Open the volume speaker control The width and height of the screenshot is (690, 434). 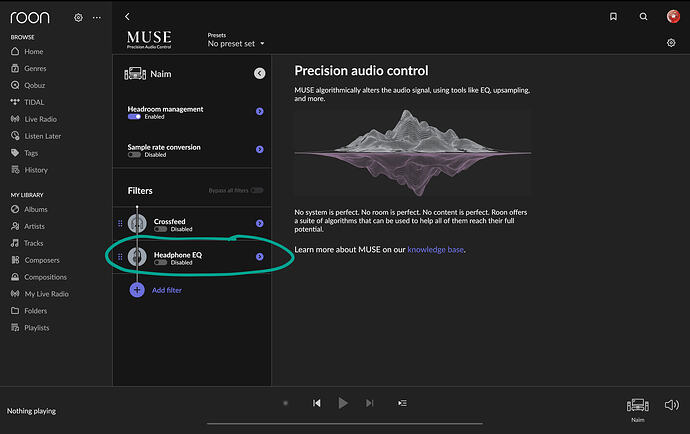[x=672, y=405]
